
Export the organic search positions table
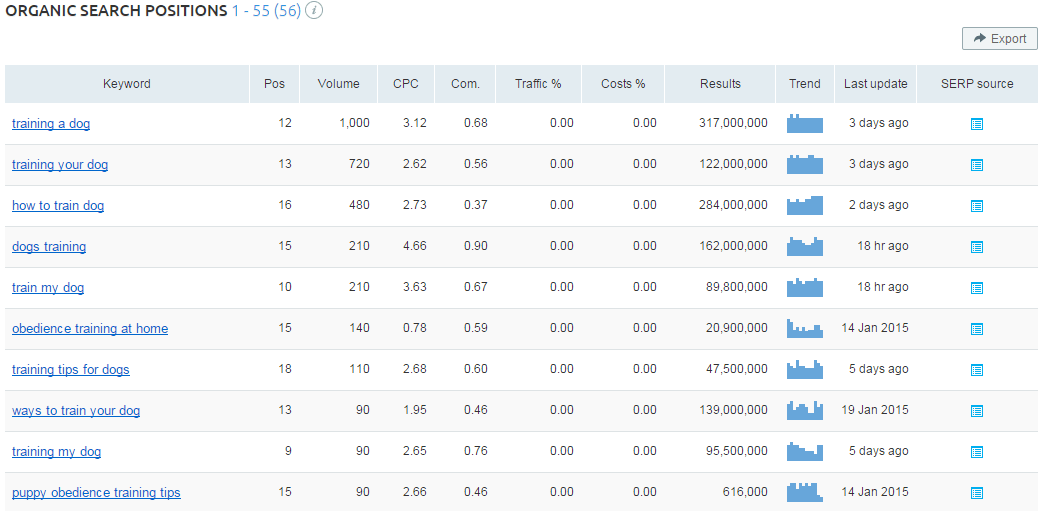[x=999, y=39]
